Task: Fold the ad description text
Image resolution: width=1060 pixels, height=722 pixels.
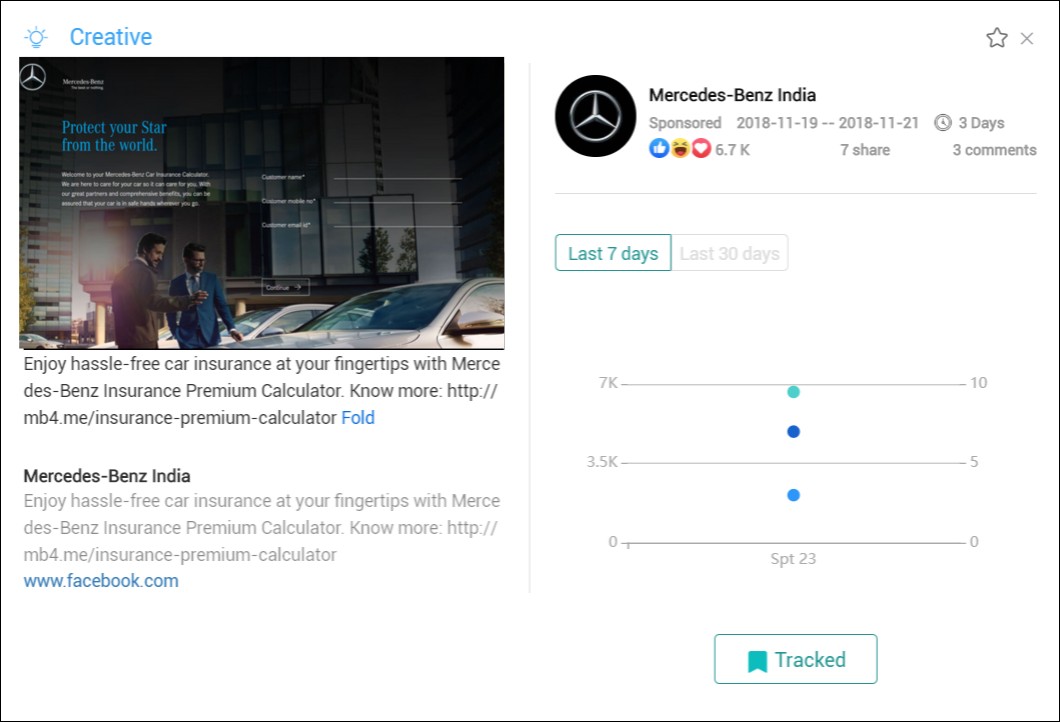Action: pos(358,418)
